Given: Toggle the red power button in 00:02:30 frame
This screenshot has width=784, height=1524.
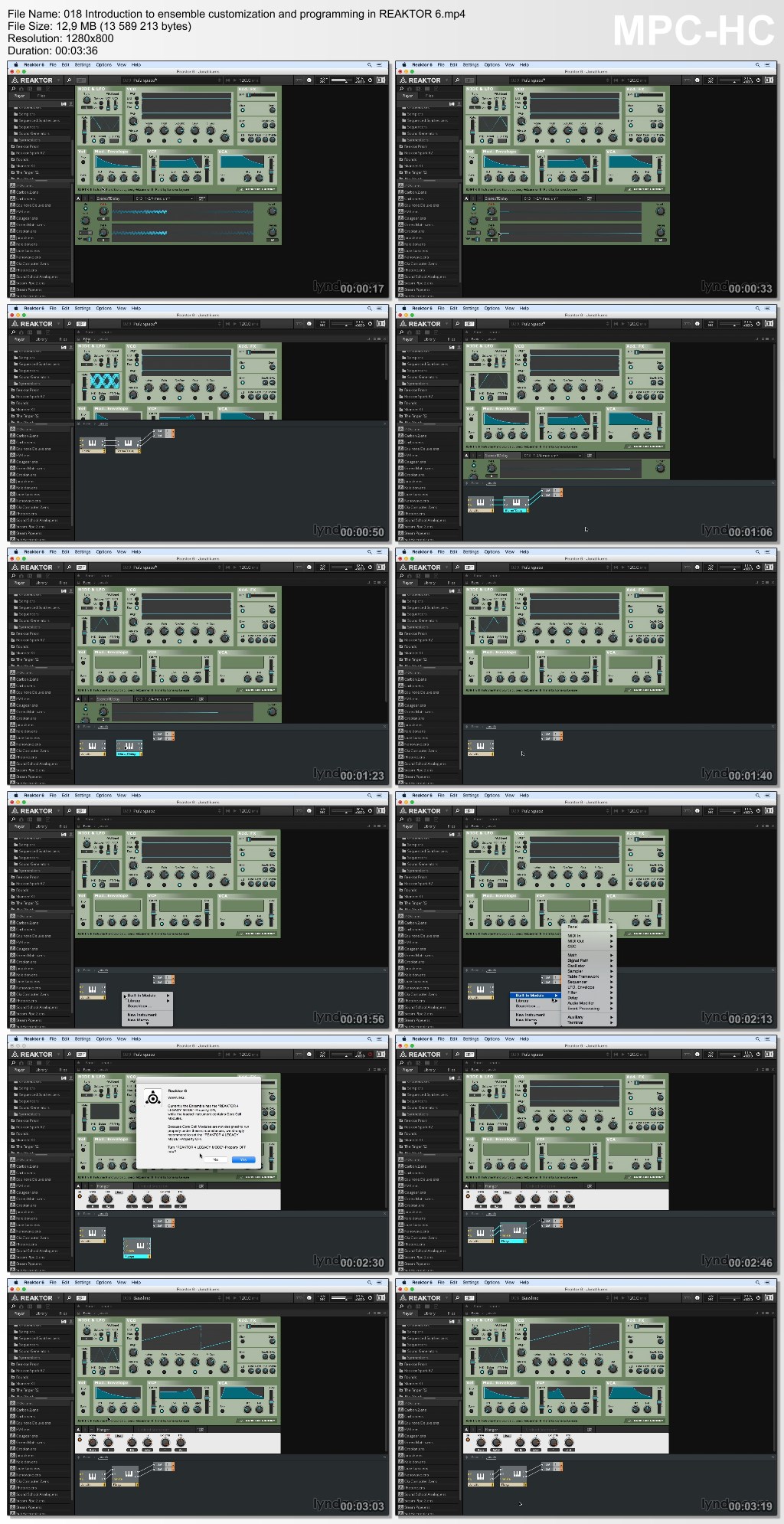Looking at the screenshot, I should 371,1054.
